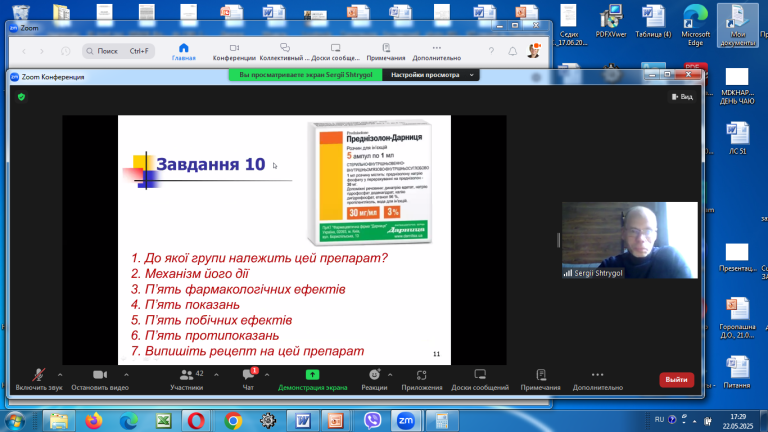Image resolution: width=768 pixels, height=432 pixels.
Task: Expand participants options arrow
Action: tap(216, 375)
